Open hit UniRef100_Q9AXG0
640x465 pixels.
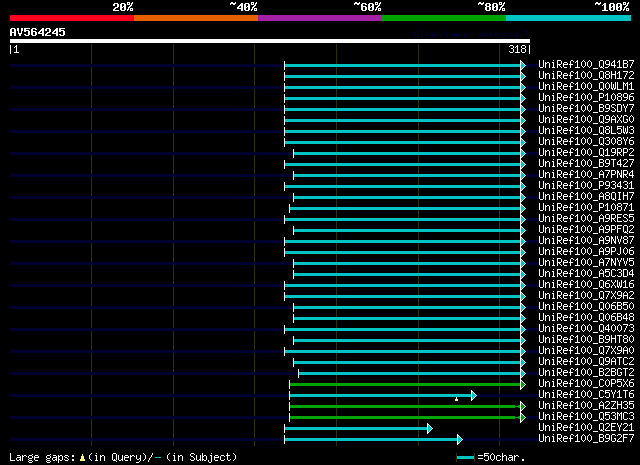(x=586, y=119)
